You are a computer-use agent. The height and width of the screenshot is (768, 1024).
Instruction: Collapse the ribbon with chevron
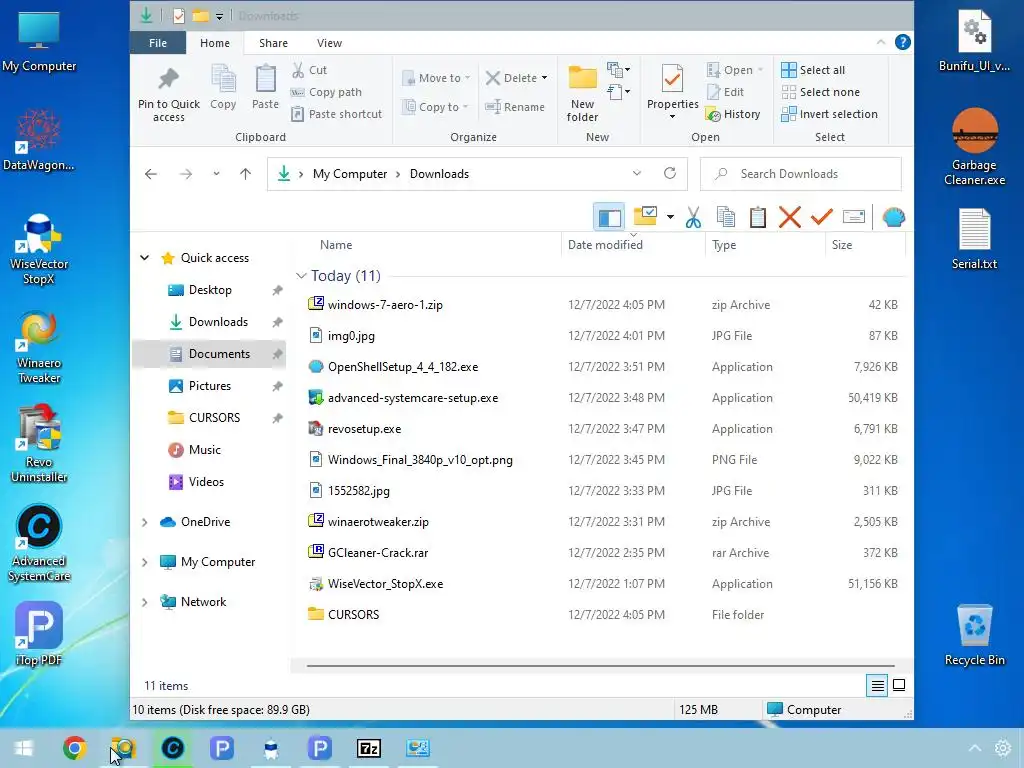[880, 42]
